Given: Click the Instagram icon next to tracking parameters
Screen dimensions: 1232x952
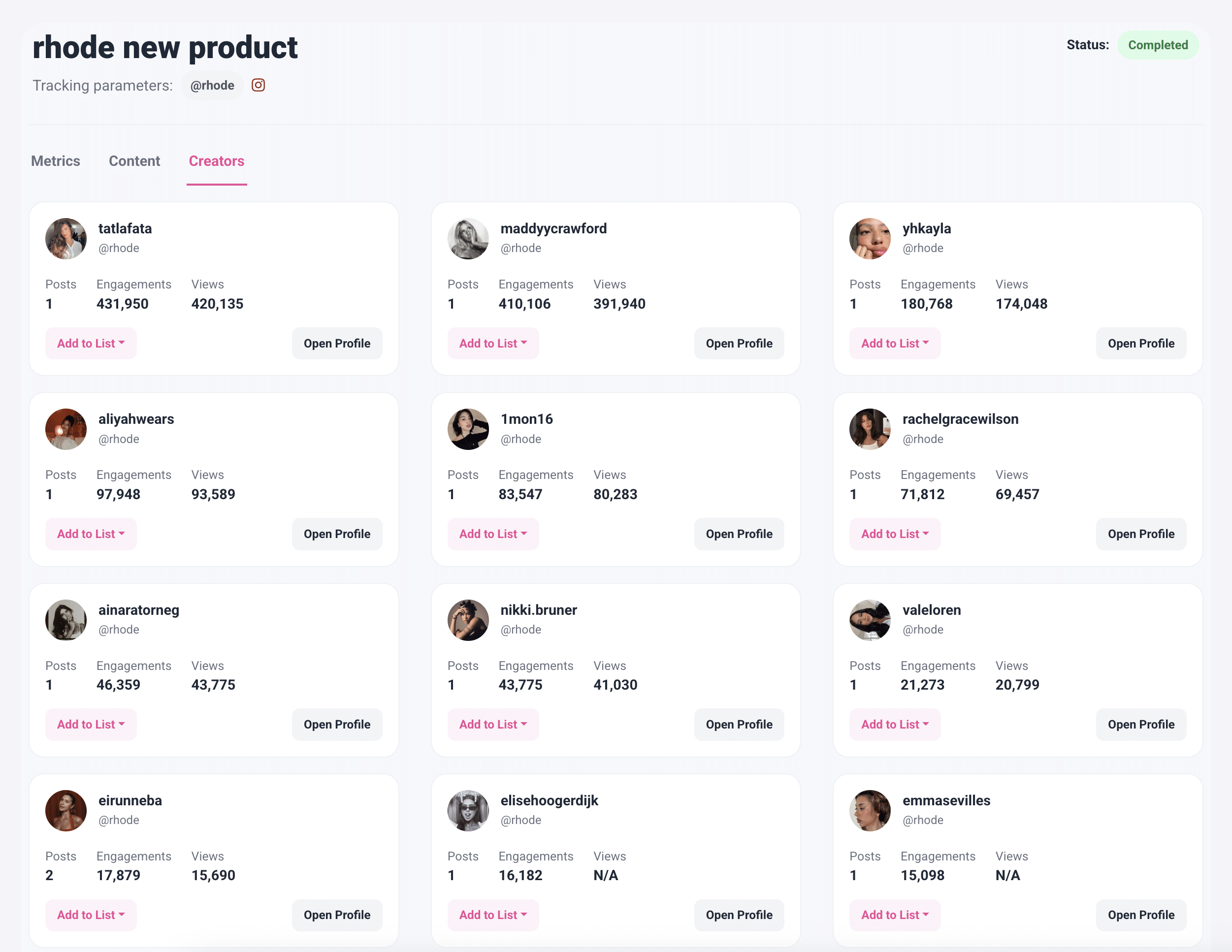Looking at the screenshot, I should [258, 85].
